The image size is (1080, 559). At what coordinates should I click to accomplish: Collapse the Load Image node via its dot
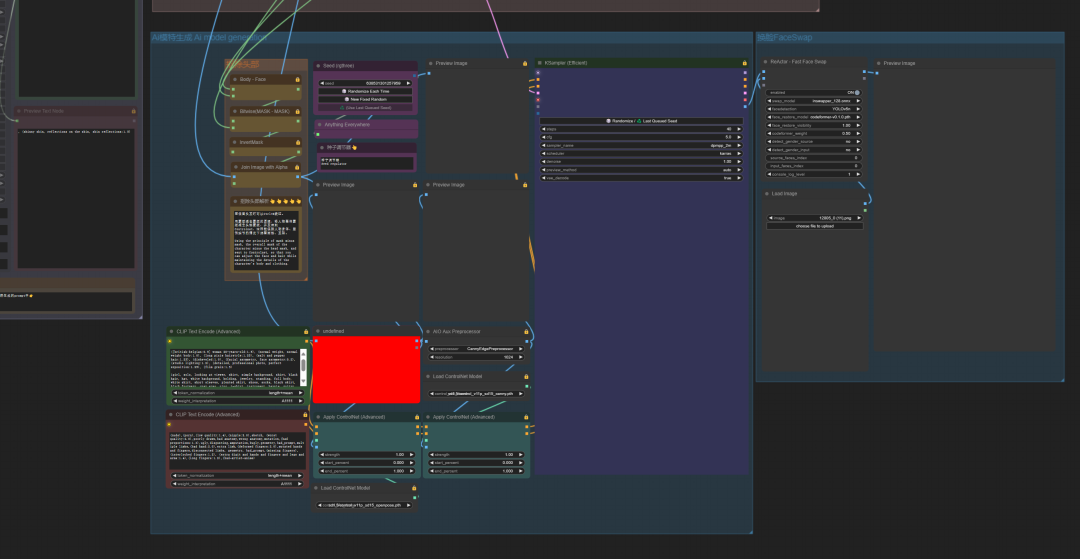pos(765,193)
